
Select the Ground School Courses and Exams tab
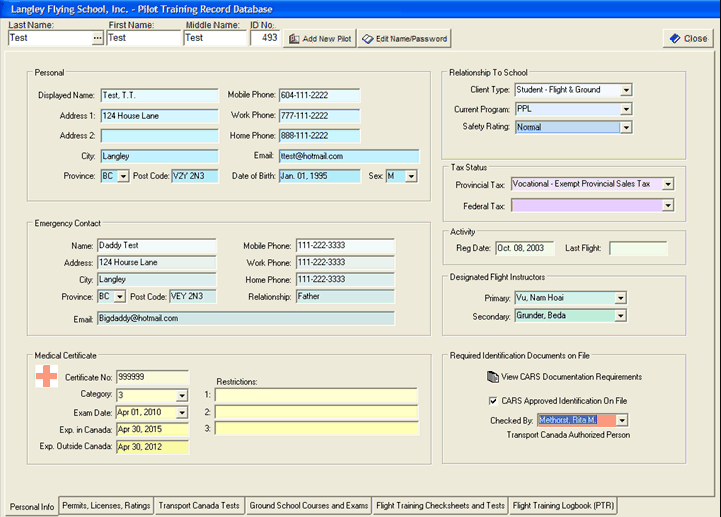tap(307, 506)
